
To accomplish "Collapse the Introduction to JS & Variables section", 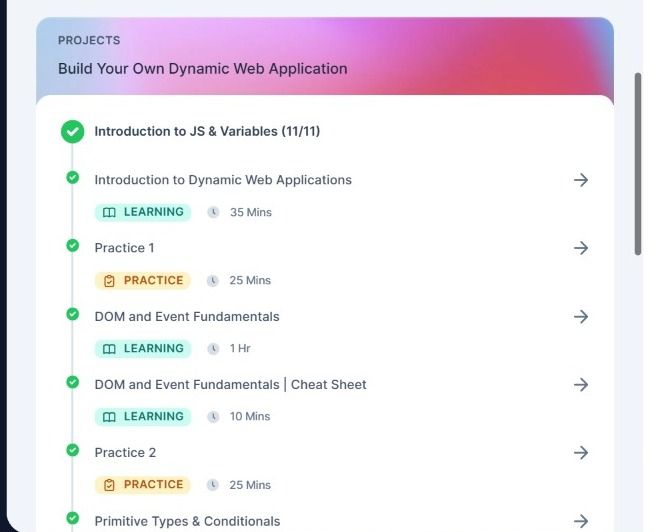I will click(x=207, y=131).
